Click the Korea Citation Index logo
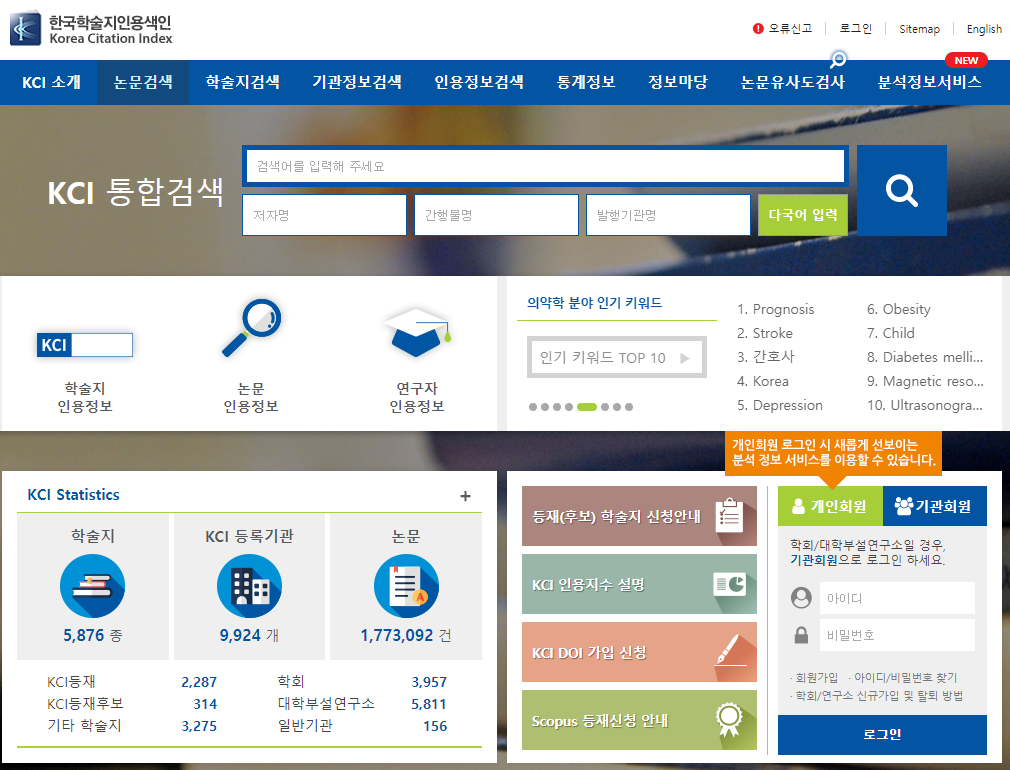The height and width of the screenshot is (770, 1010). pyautogui.click(x=91, y=29)
